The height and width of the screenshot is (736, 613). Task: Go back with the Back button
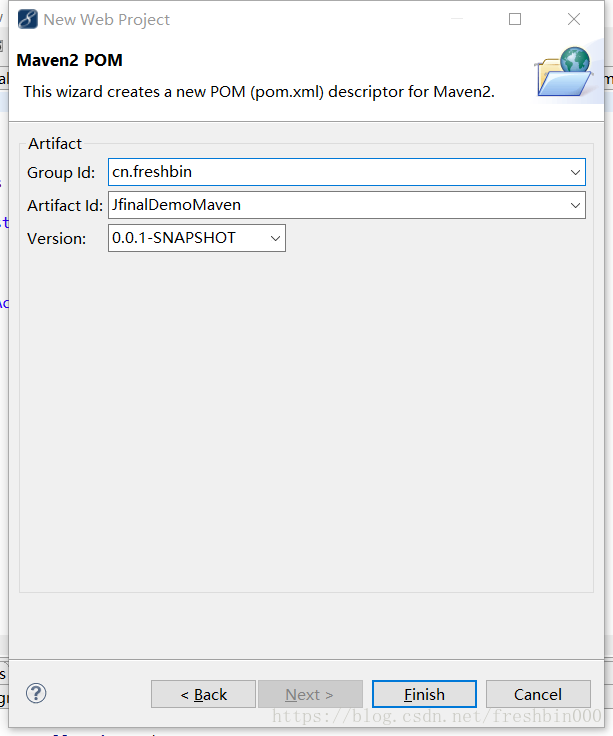[203, 694]
